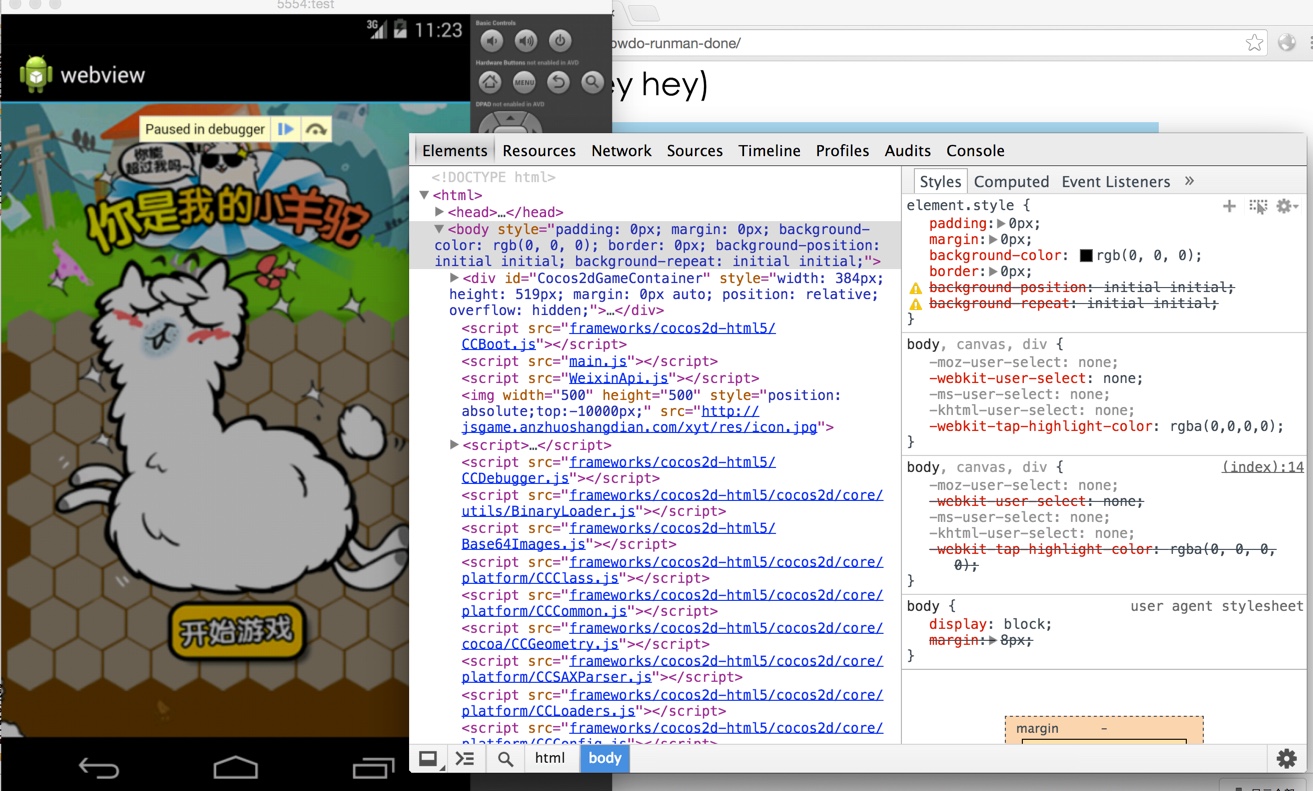Toggle element state with the dashed-box cursor icon

1258,206
